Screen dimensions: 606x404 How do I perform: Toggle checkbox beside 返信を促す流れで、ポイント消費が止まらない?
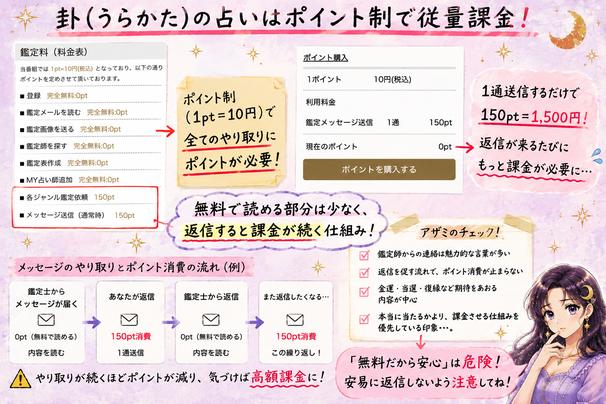tap(364, 273)
